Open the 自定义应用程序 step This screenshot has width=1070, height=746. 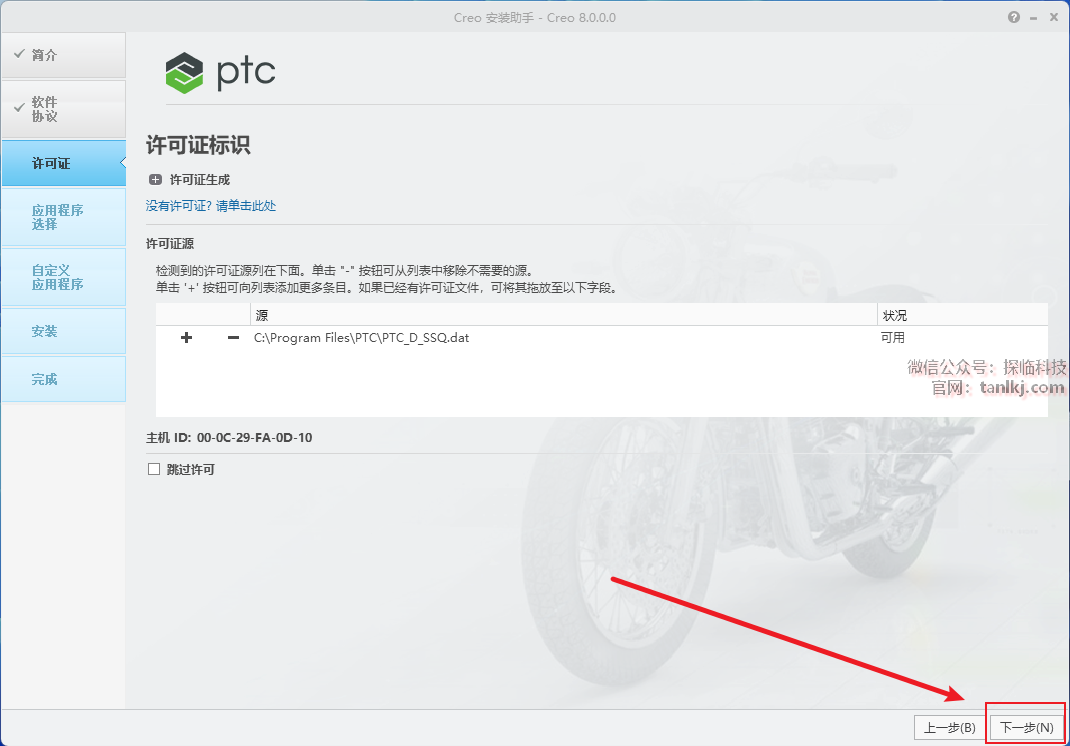click(x=63, y=277)
